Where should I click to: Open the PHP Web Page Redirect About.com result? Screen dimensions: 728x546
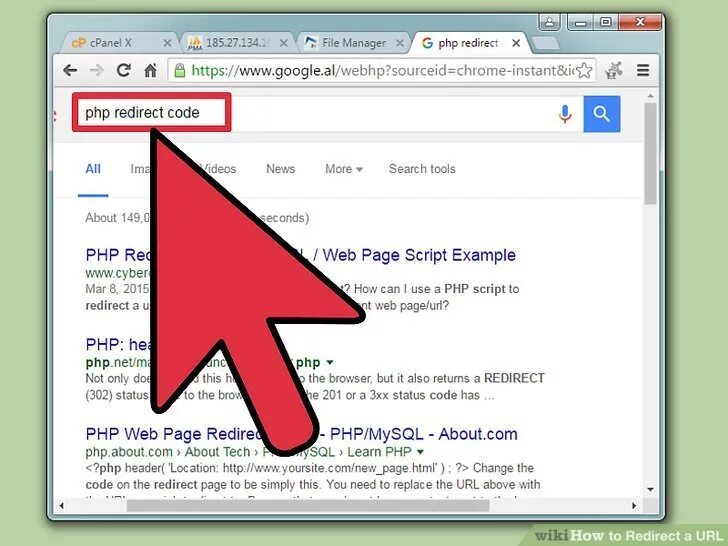(301, 434)
